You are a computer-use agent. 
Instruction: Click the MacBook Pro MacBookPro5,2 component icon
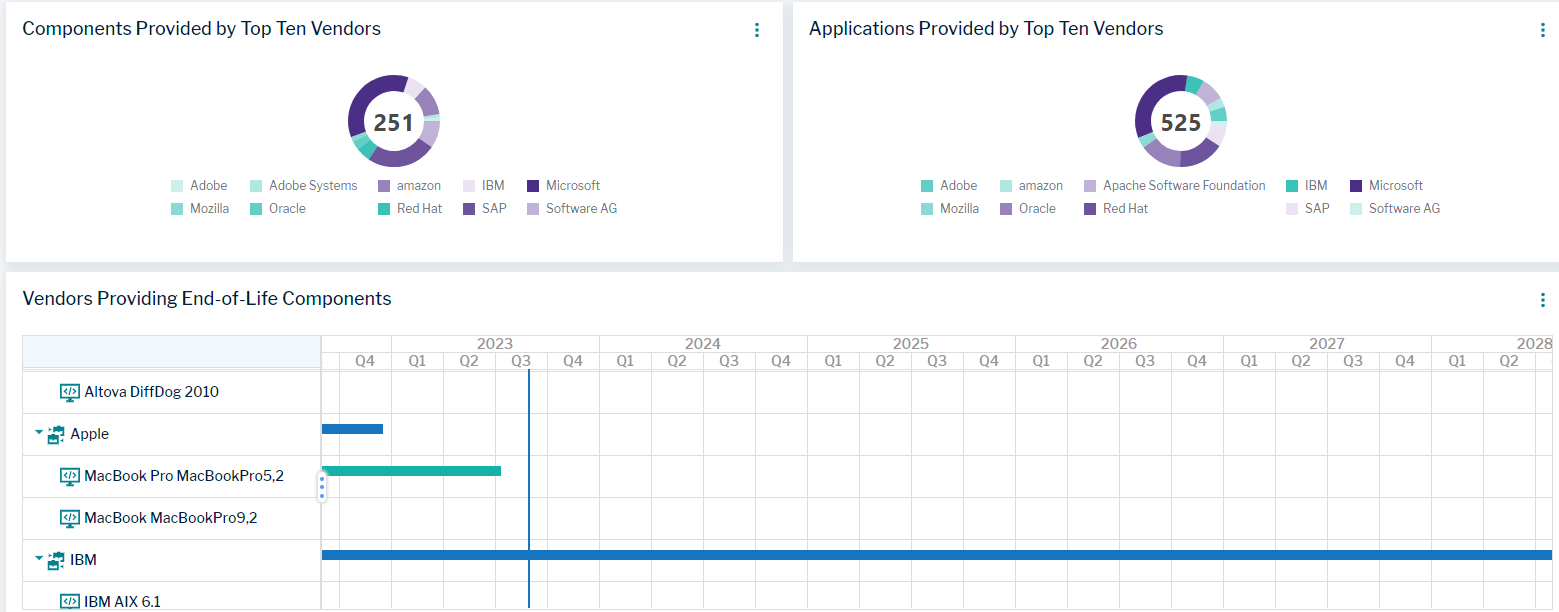69,476
